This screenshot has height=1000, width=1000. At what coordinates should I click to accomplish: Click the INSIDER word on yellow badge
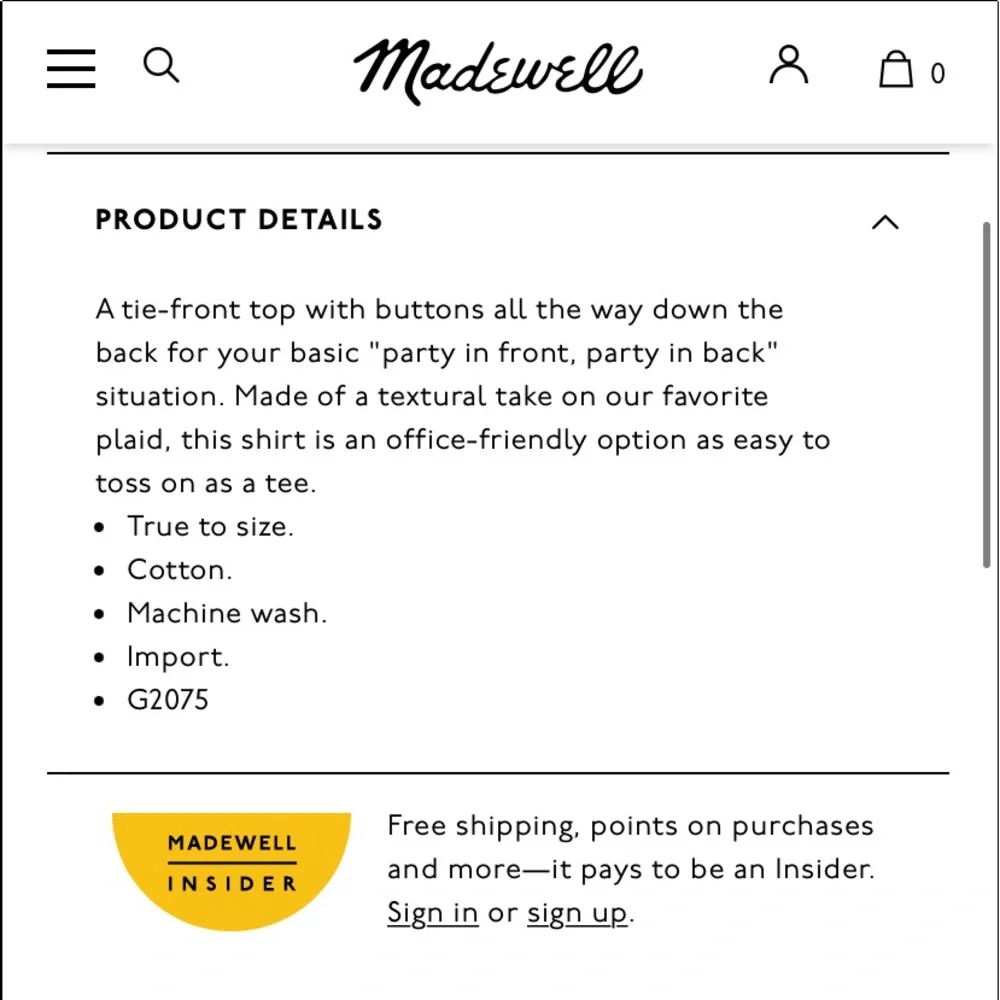click(232, 884)
